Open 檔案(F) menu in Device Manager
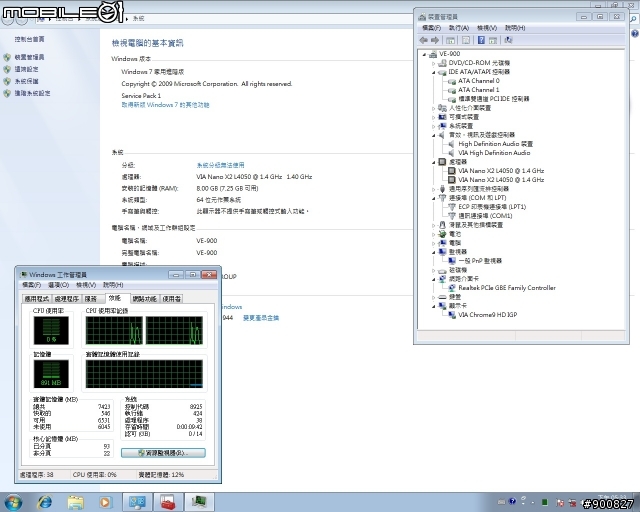 point(431,28)
